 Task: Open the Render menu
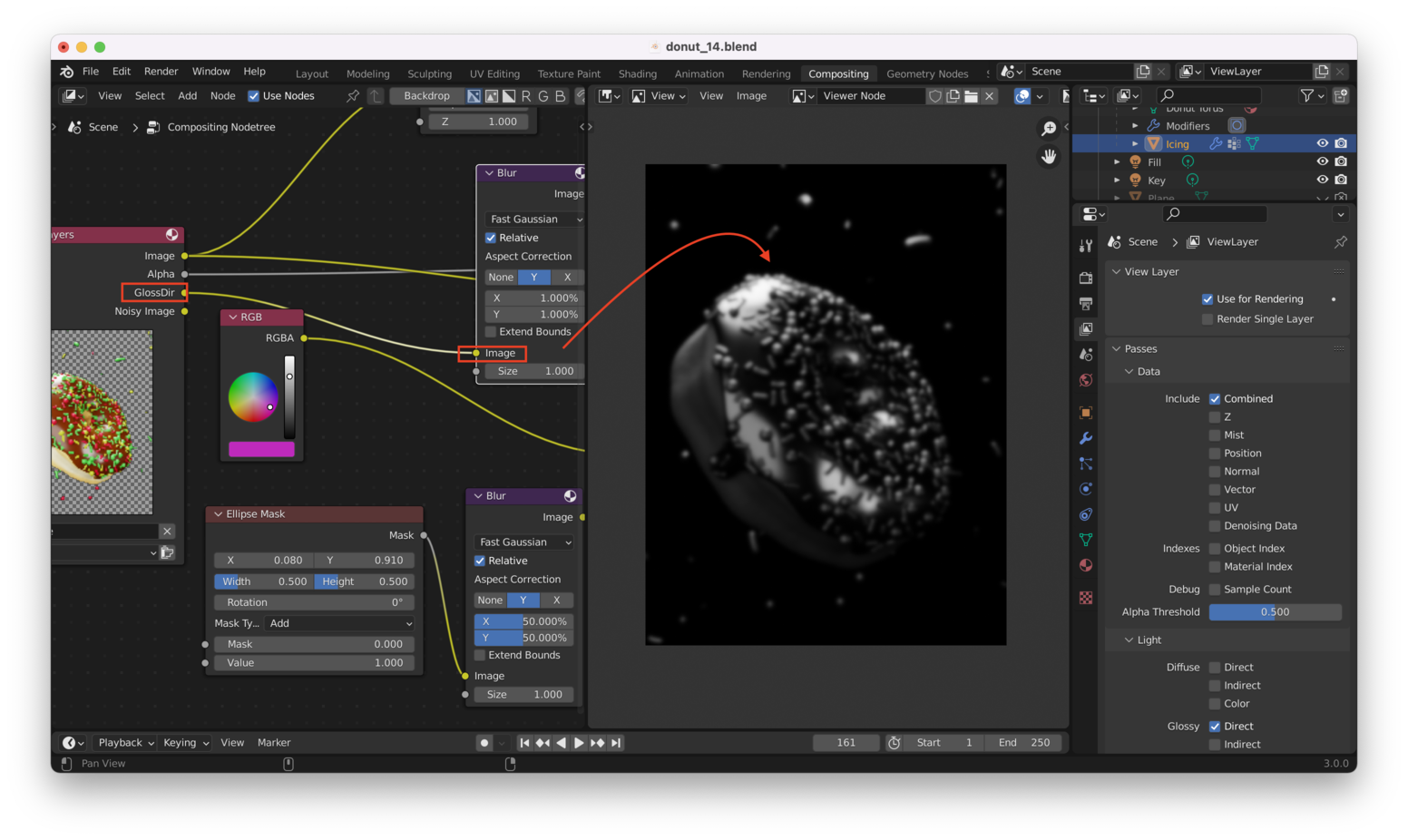pyautogui.click(x=161, y=72)
